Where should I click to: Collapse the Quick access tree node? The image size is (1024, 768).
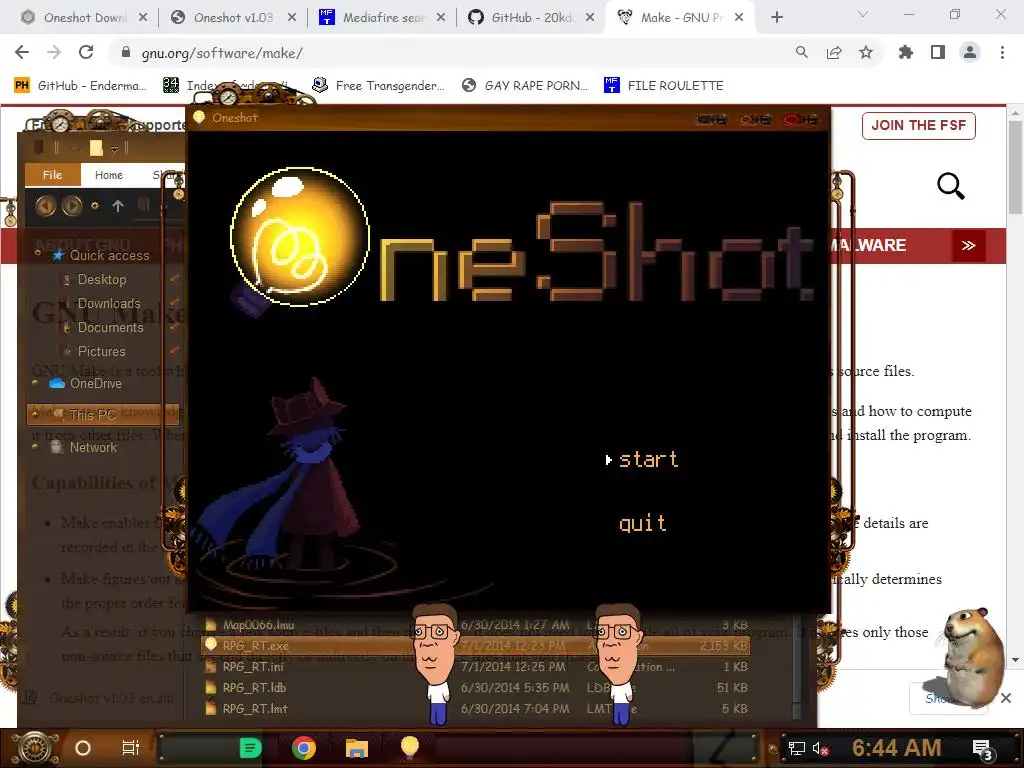click(x=37, y=252)
